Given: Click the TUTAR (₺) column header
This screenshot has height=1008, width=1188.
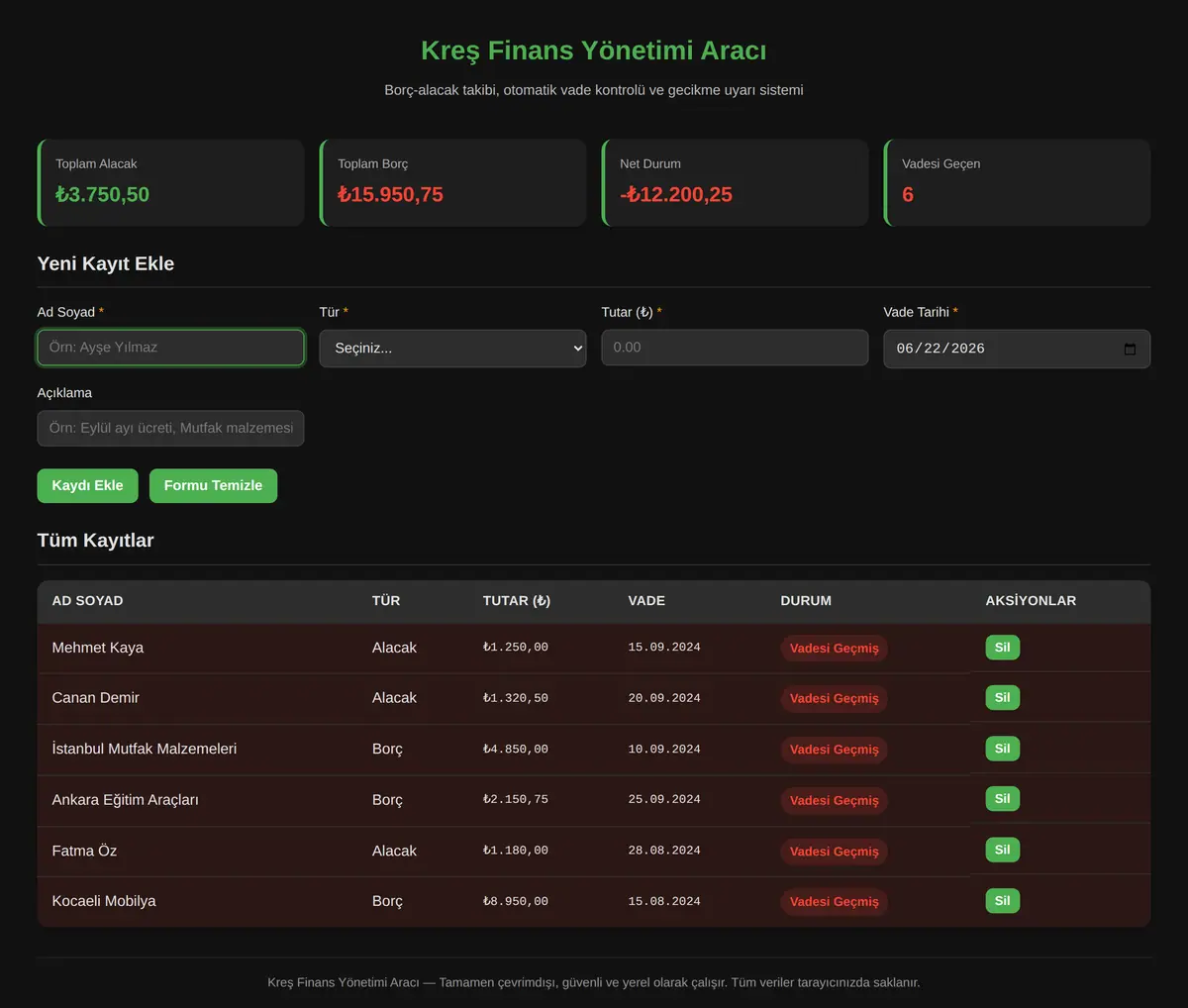Looking at the screenshot, I should pos(517,601).
